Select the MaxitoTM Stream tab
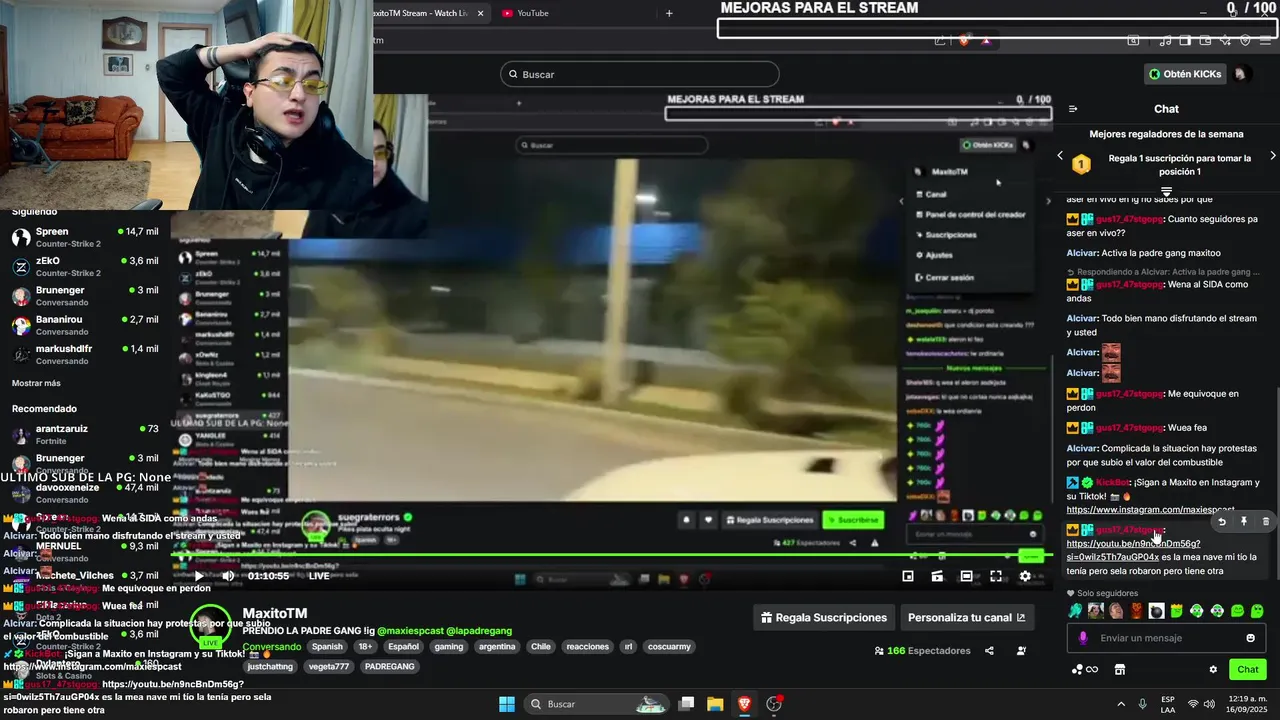 pos(420,13)
